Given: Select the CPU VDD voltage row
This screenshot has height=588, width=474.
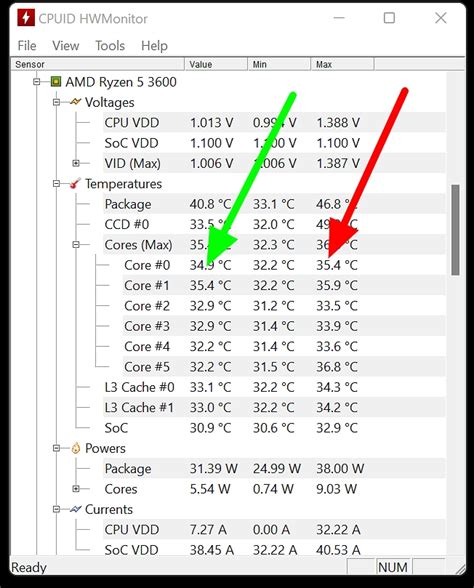Looking at the screenshot, I should 274,122.
